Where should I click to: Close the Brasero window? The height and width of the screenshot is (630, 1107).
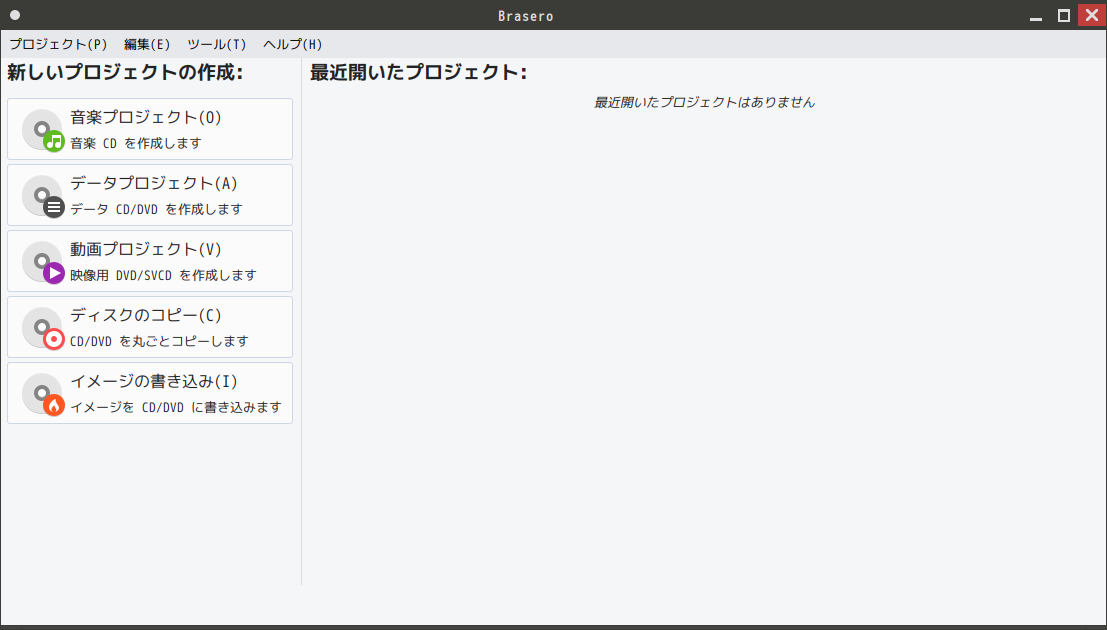(1091, 15)
